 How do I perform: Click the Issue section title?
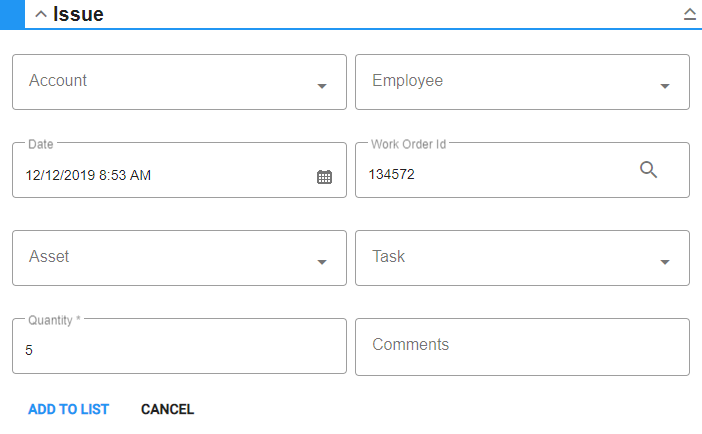point(78,14)
